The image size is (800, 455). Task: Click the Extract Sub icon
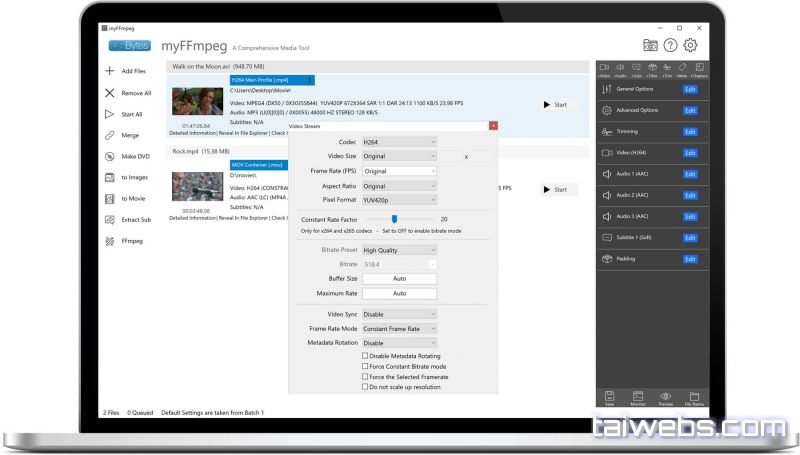[109, 220]
